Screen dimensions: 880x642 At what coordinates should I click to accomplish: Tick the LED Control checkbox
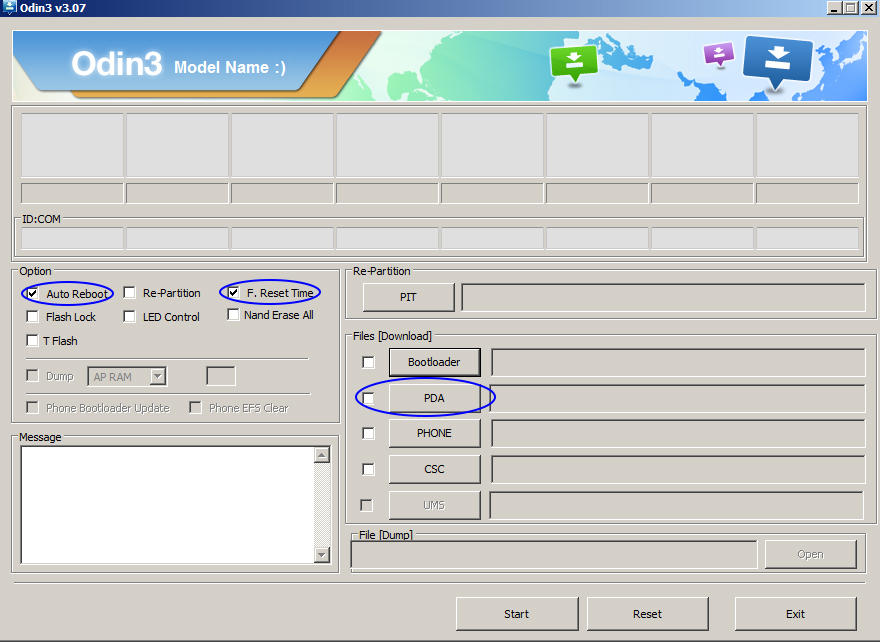pyautogui.click(x=130, y=317)
